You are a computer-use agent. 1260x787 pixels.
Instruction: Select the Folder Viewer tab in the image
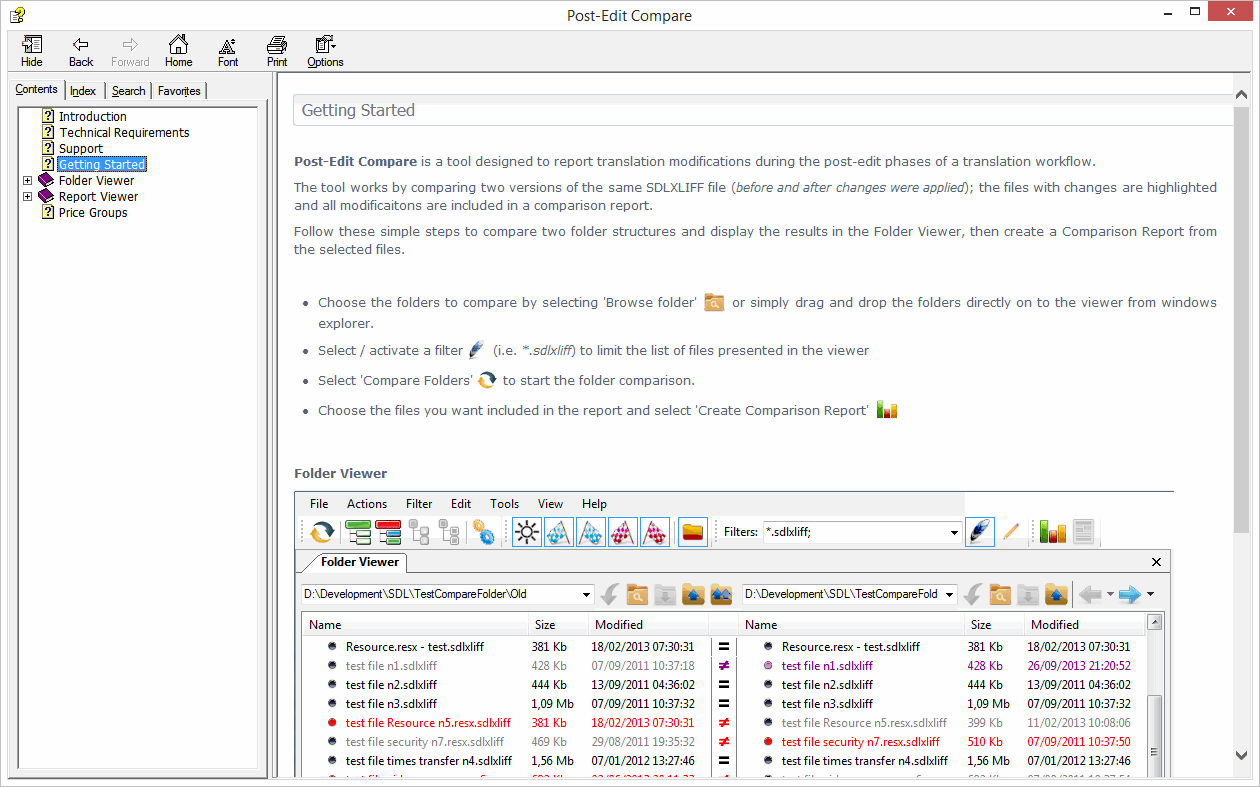coord(359,562)
